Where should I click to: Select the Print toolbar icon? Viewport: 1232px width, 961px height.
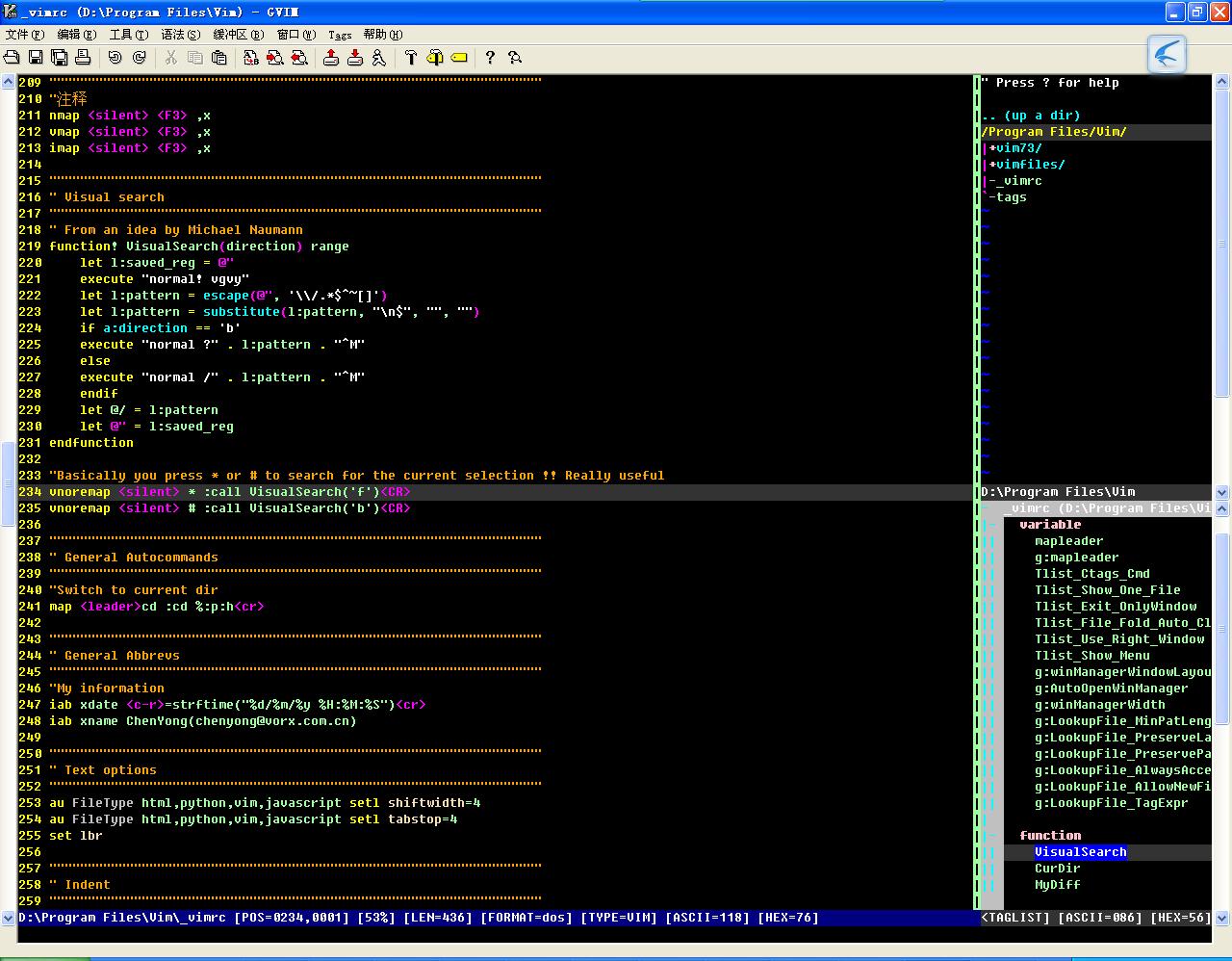[84, 58]
